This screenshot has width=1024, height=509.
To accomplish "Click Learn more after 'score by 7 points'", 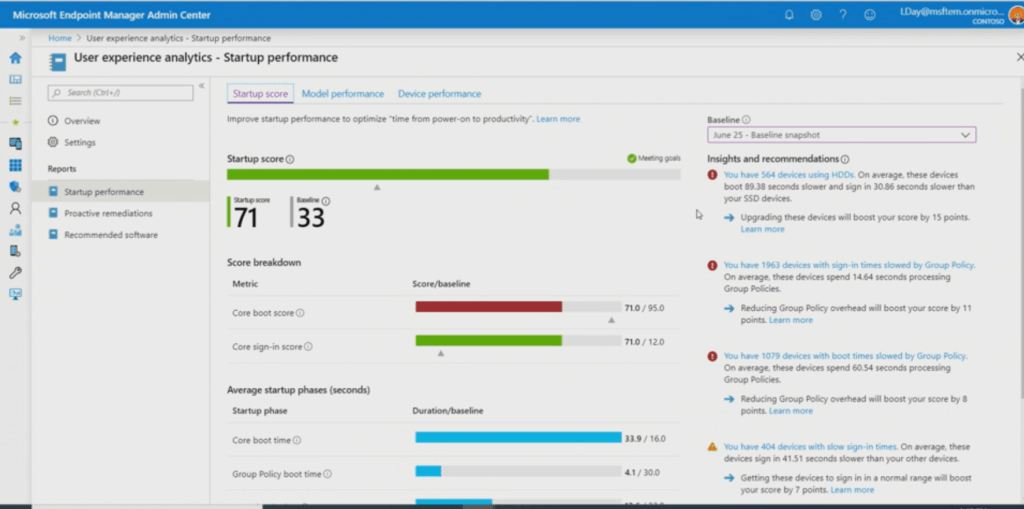I will coord(852,490).
